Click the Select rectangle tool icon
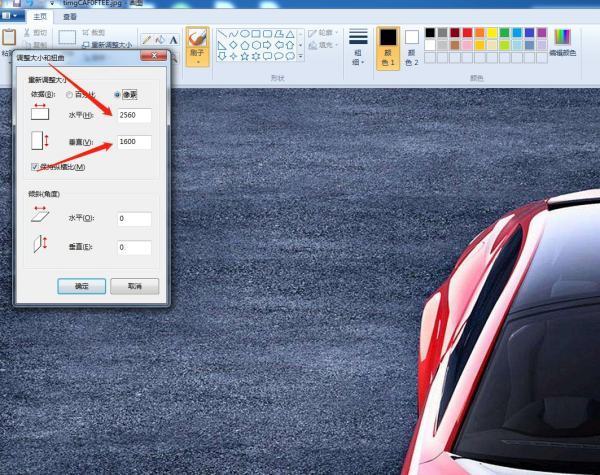600x475 pixels. click(67, 39)
